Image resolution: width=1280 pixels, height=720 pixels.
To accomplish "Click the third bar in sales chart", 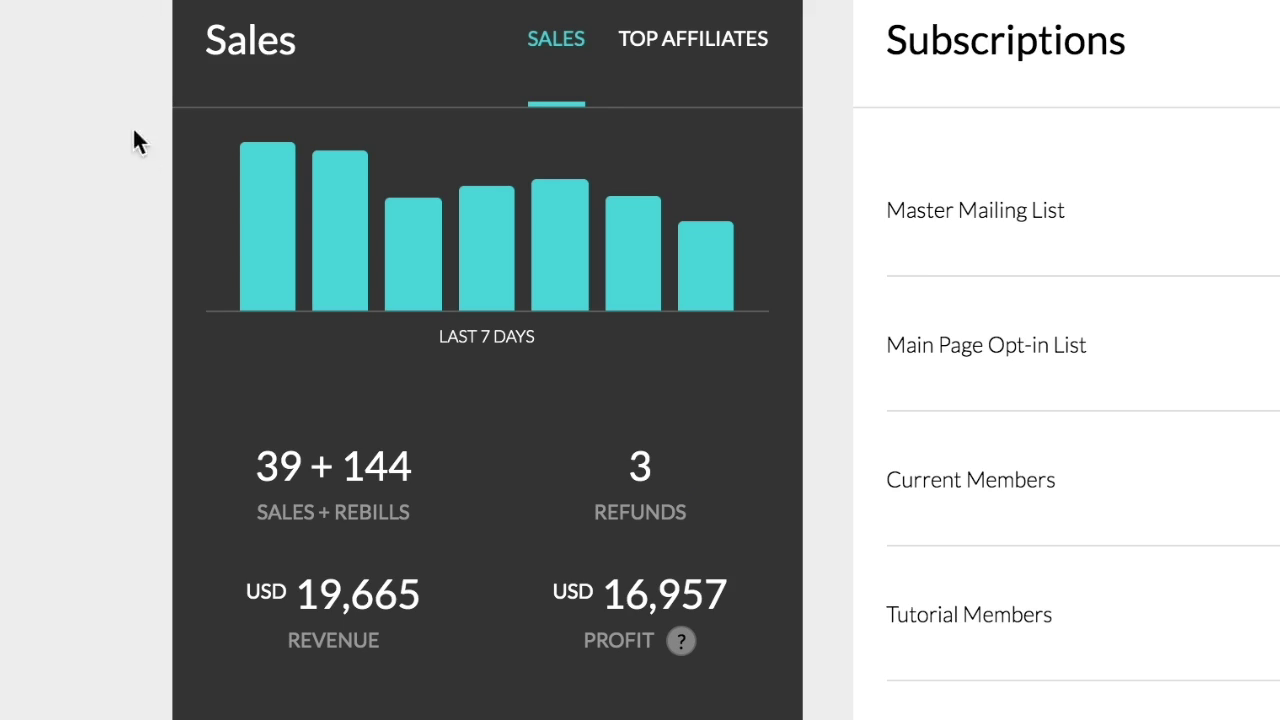I will click(x=413, y=255).
